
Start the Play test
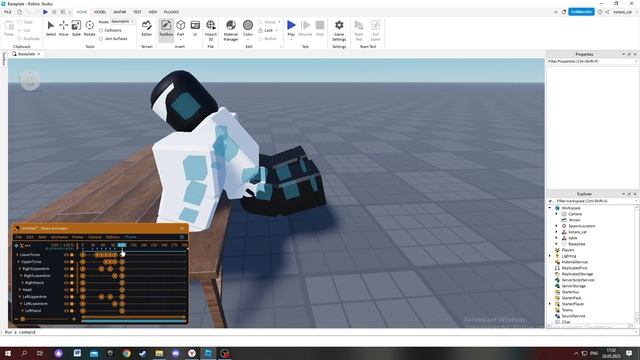click(291, 29)
